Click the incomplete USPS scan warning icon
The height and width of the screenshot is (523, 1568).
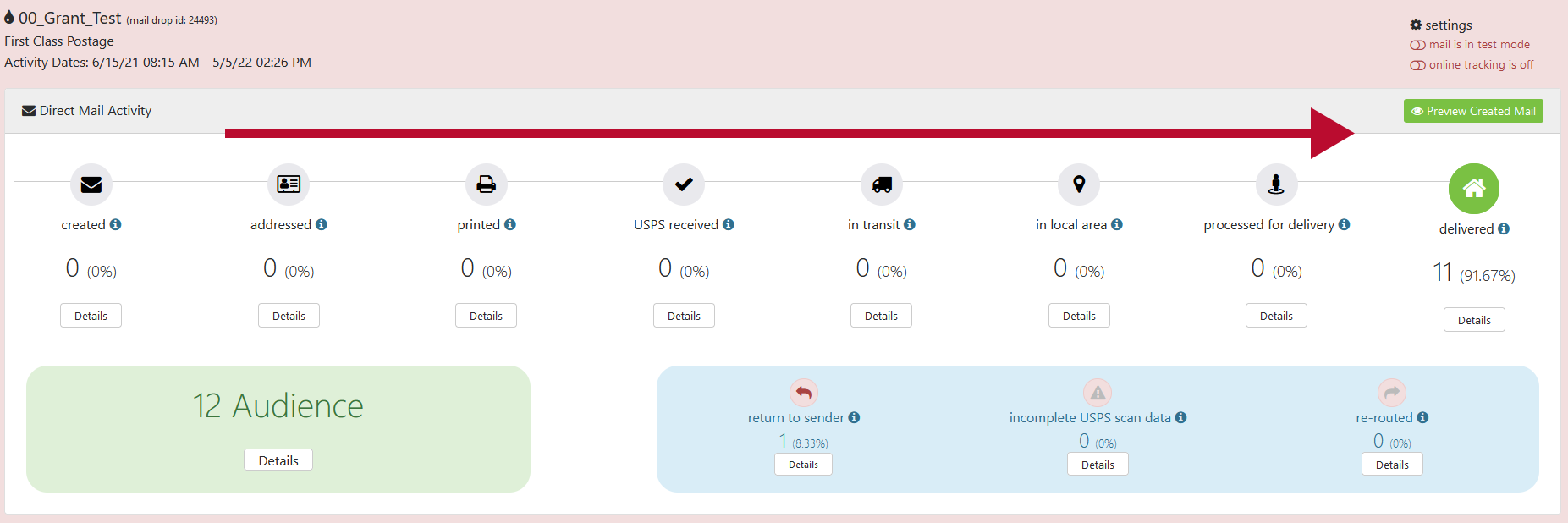[1098, 393]
